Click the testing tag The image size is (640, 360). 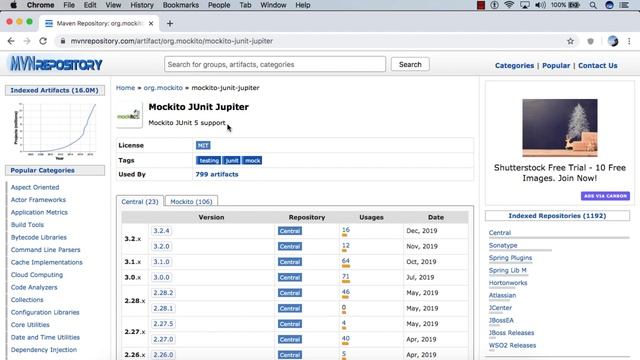pos(209,160)
